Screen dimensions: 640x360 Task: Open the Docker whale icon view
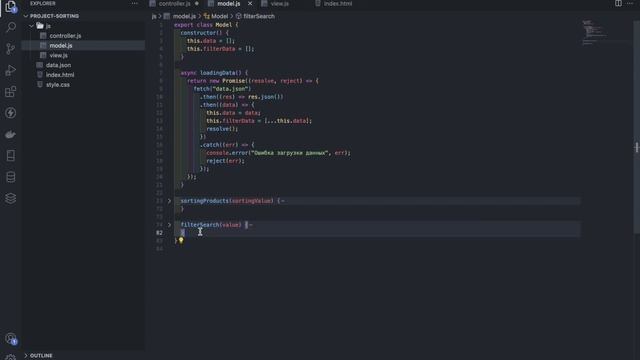tap(11, 134)
